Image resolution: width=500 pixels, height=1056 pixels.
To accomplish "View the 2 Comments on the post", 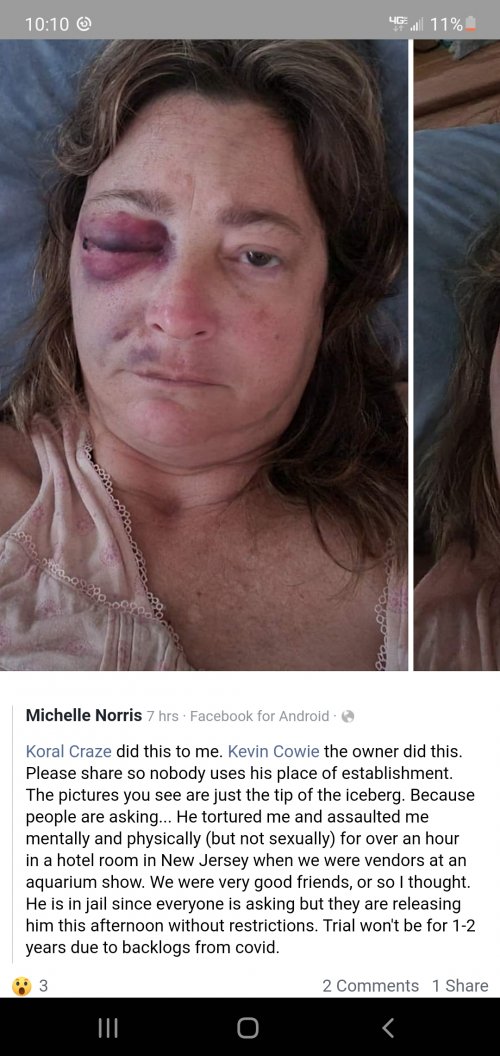I will click(x=371, y=986).
